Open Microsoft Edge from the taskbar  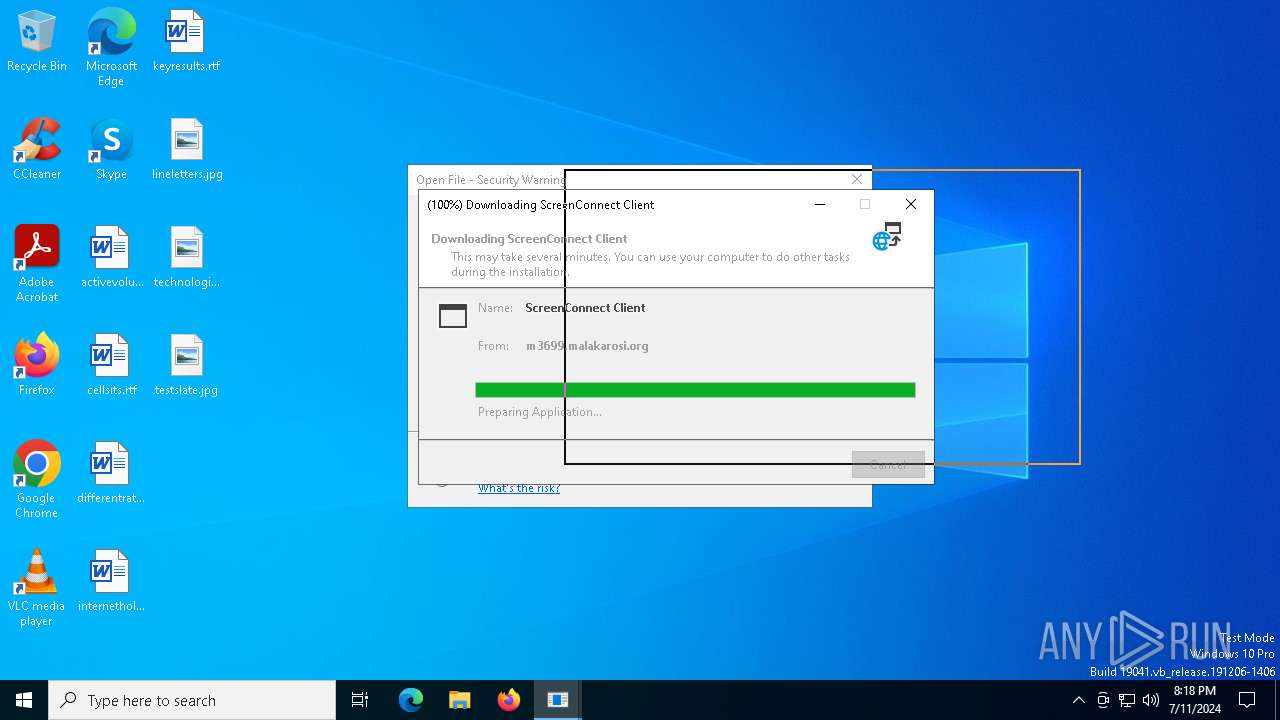pos(411,700)
